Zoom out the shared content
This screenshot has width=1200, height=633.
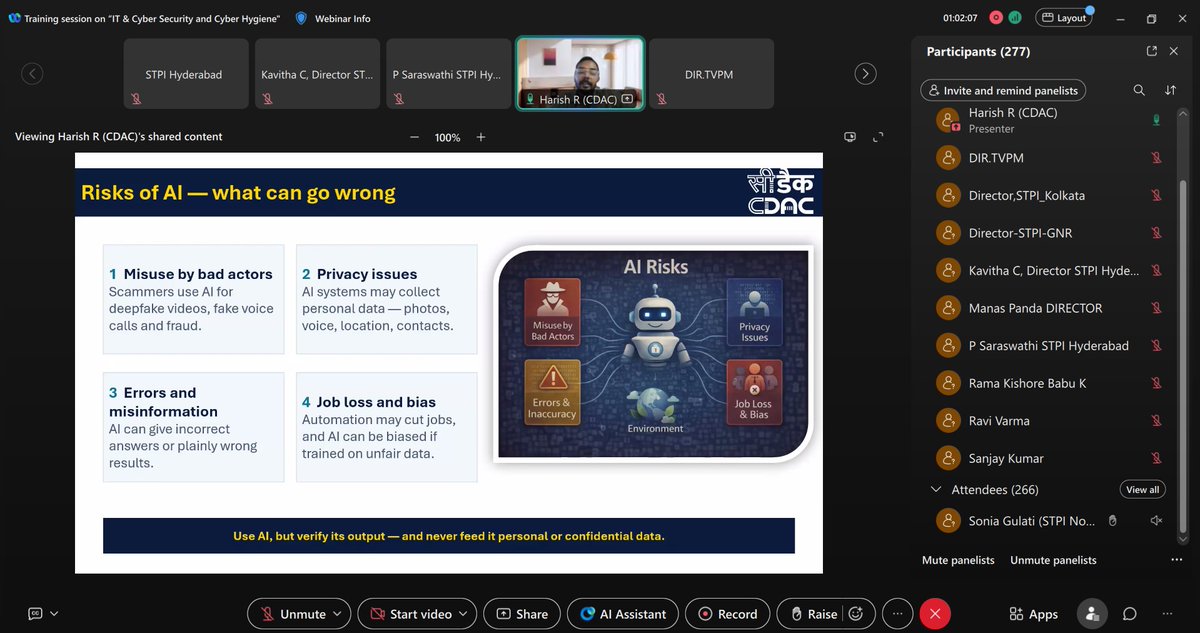point(414,137)
